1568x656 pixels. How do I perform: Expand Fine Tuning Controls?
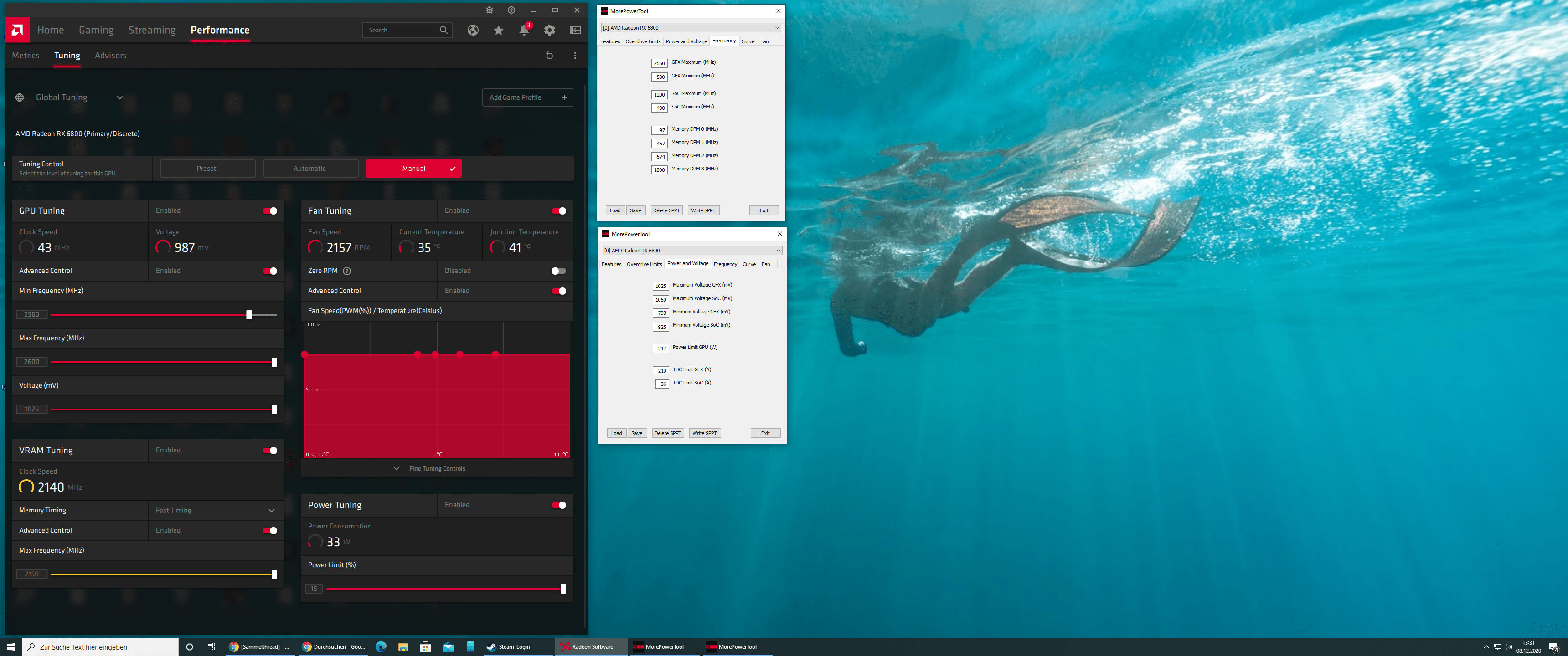click(431, 469)
